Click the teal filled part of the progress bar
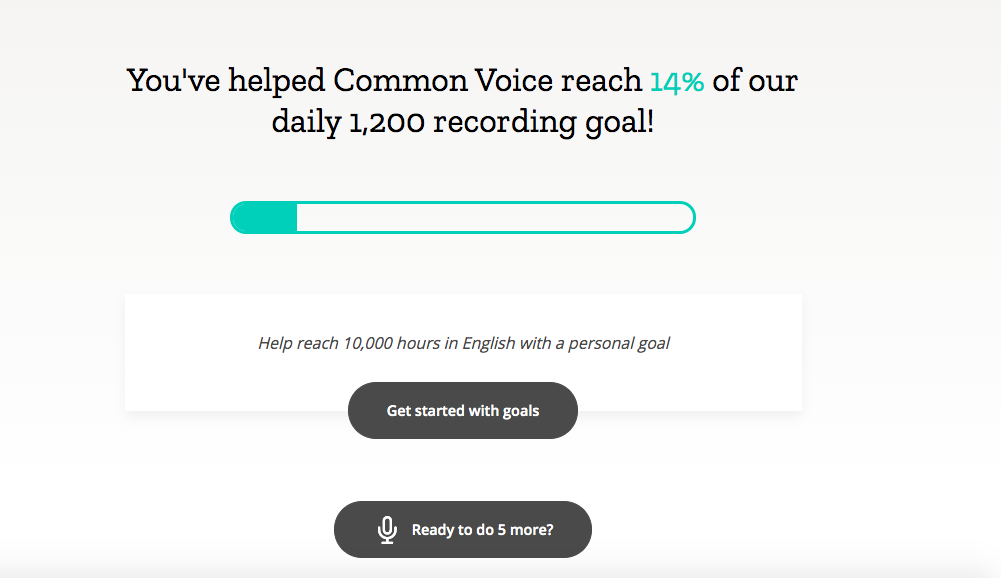This screenshot has height=578, width=1001. point(266,217)
